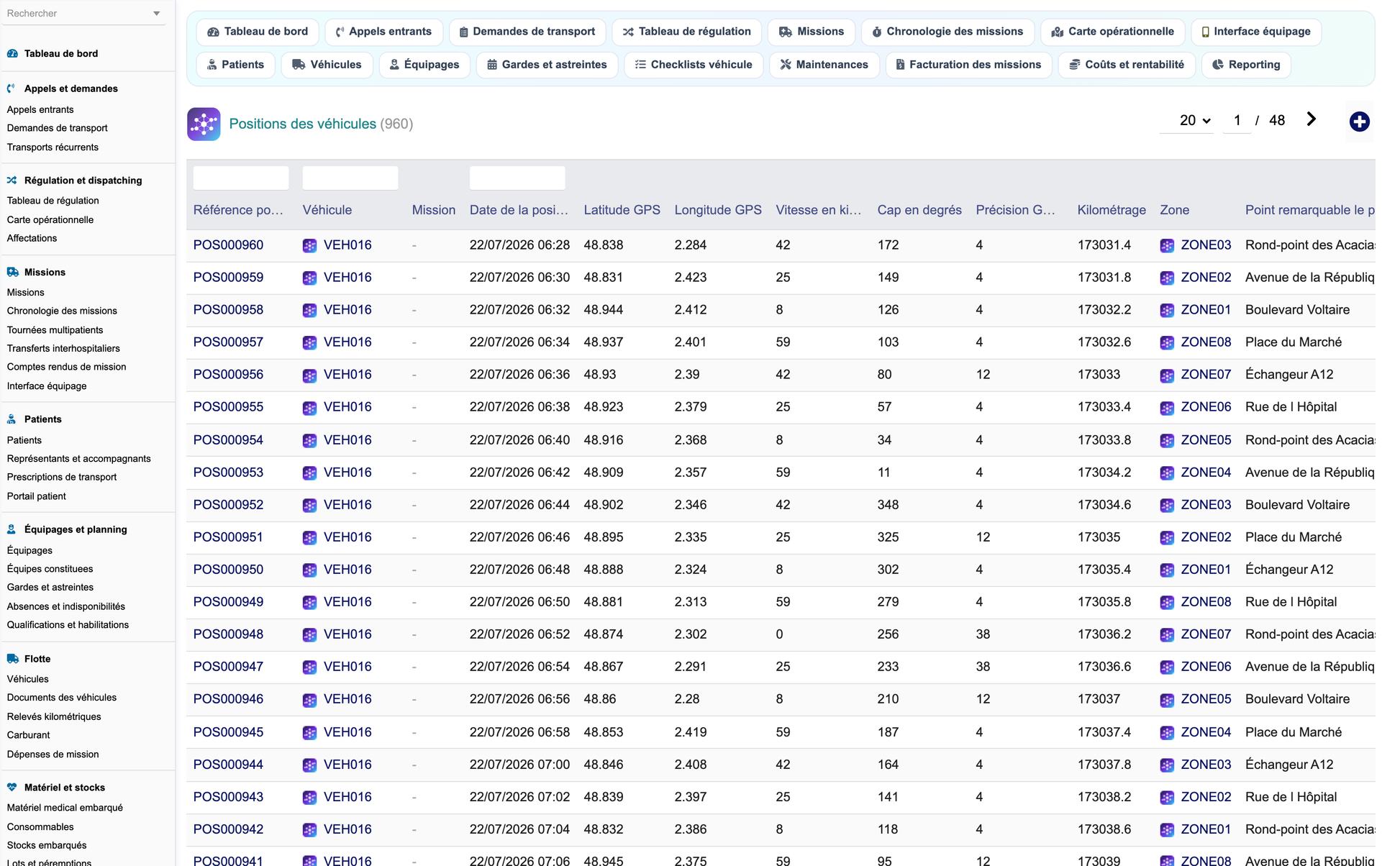Click zone icon next to ZONE03 in POS000960 row
The width and height of the screenshot is (1400, 866).
pos(1167,245)
